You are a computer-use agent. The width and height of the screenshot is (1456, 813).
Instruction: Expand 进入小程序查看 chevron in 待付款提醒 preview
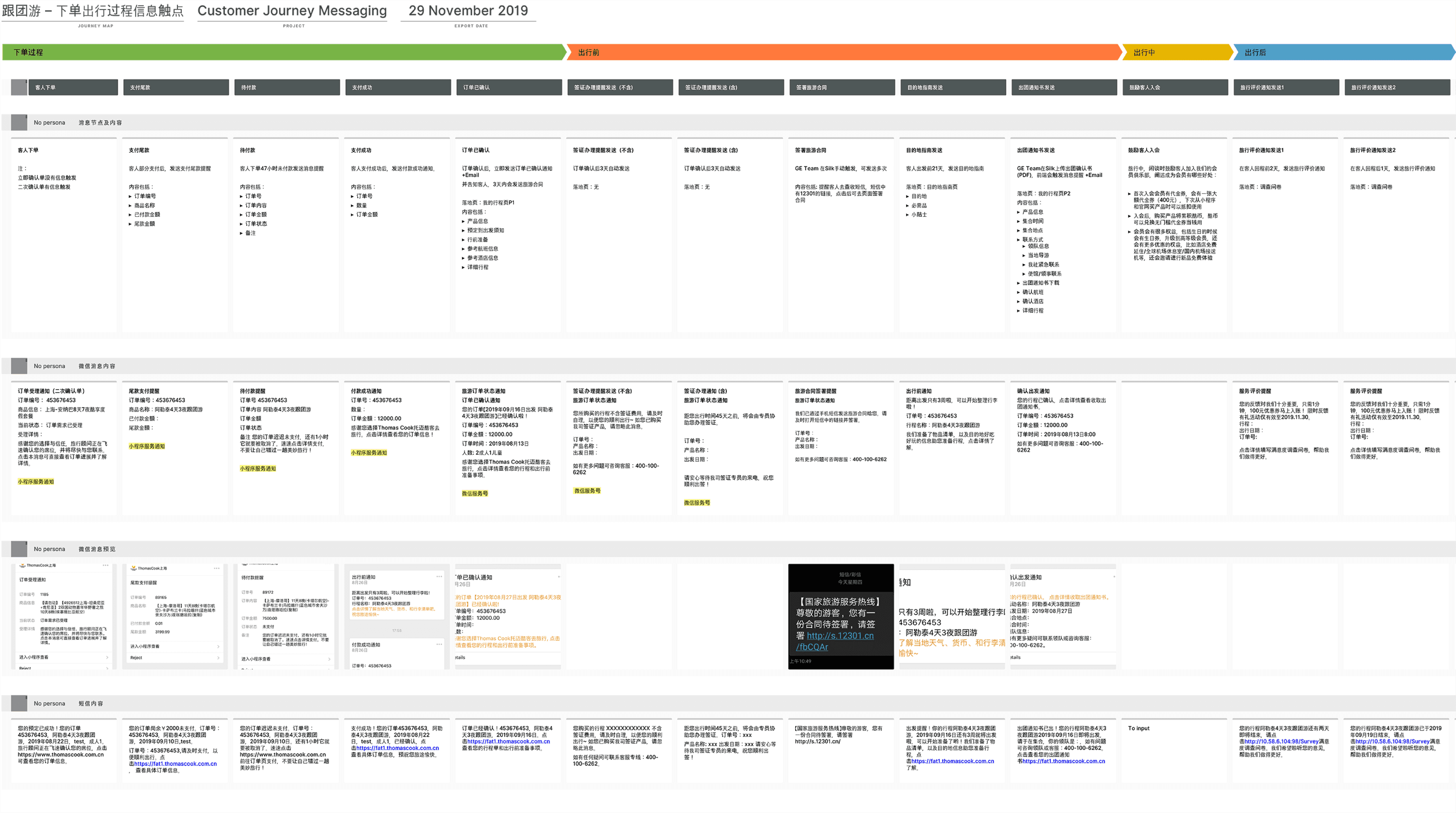pos(330,659)
